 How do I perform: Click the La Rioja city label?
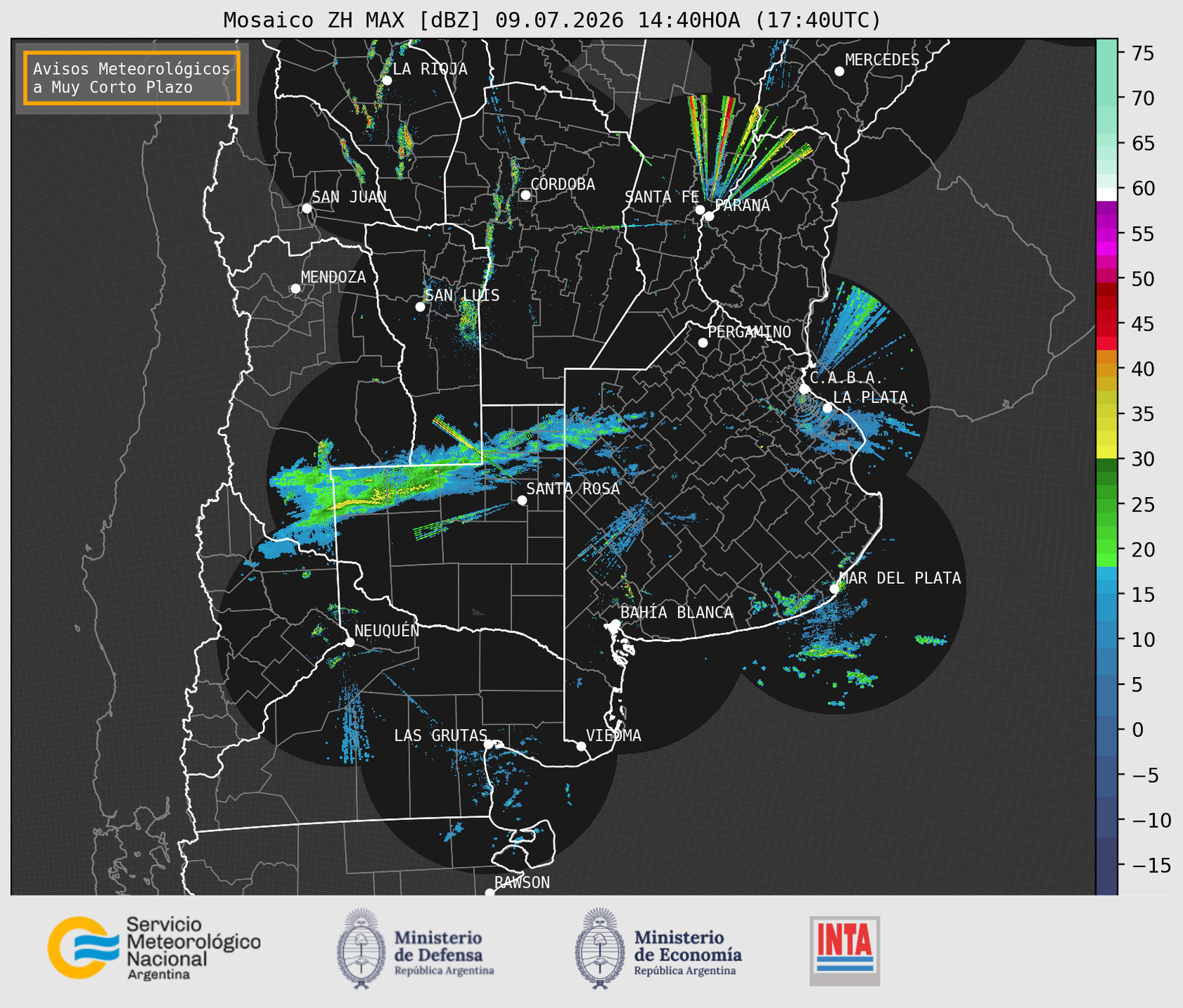tap(430, 69)
